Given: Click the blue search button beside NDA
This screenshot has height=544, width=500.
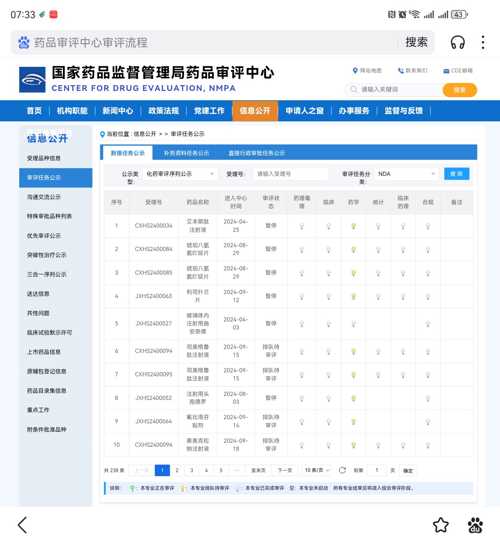Looking at the screenshot, I should click(x=457, y=174).
